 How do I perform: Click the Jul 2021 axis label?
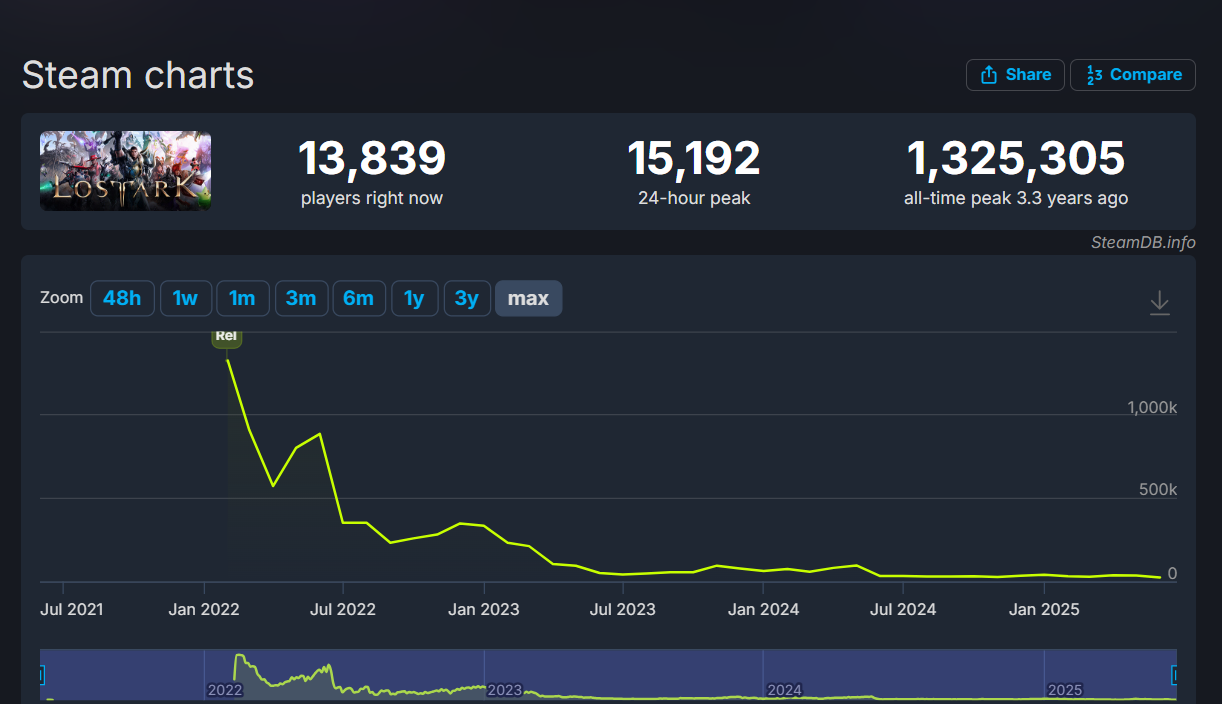point(71,609)
